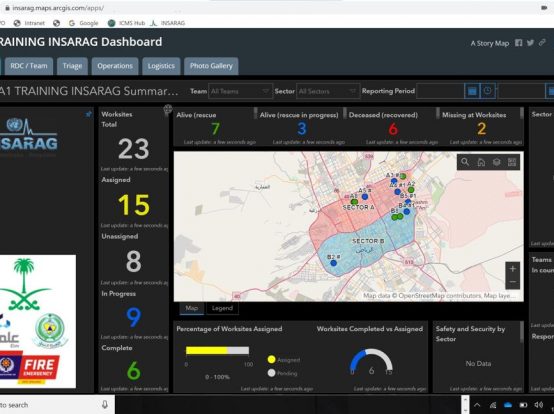
Task: Switch to the Legend tab below map
Action: point(222,308)
